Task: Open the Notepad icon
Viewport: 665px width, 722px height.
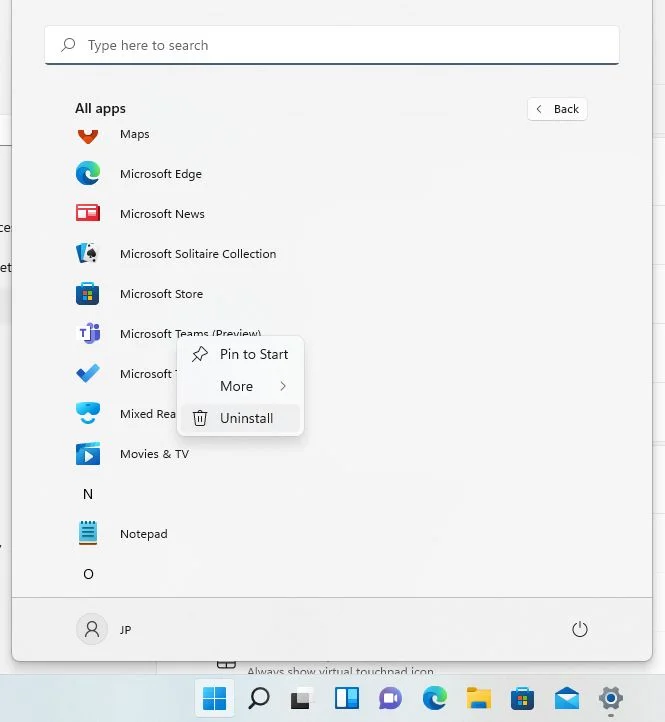Action: pyautogui.click(x=88, y=533)
